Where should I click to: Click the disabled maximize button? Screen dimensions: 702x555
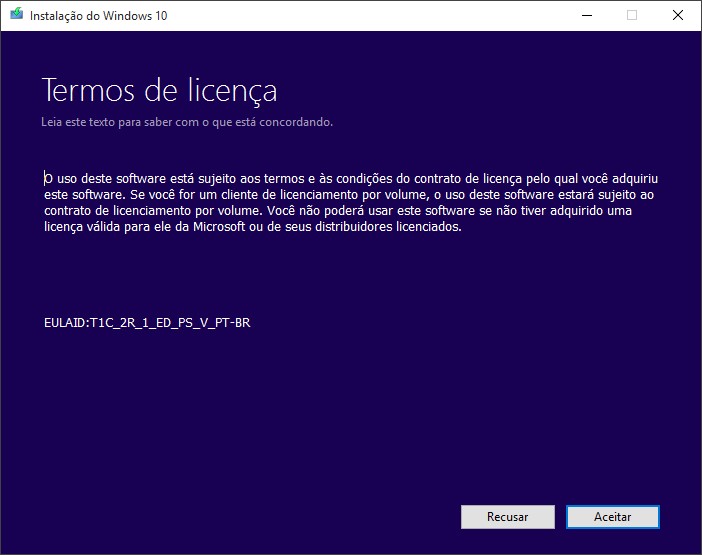point(632,15)
